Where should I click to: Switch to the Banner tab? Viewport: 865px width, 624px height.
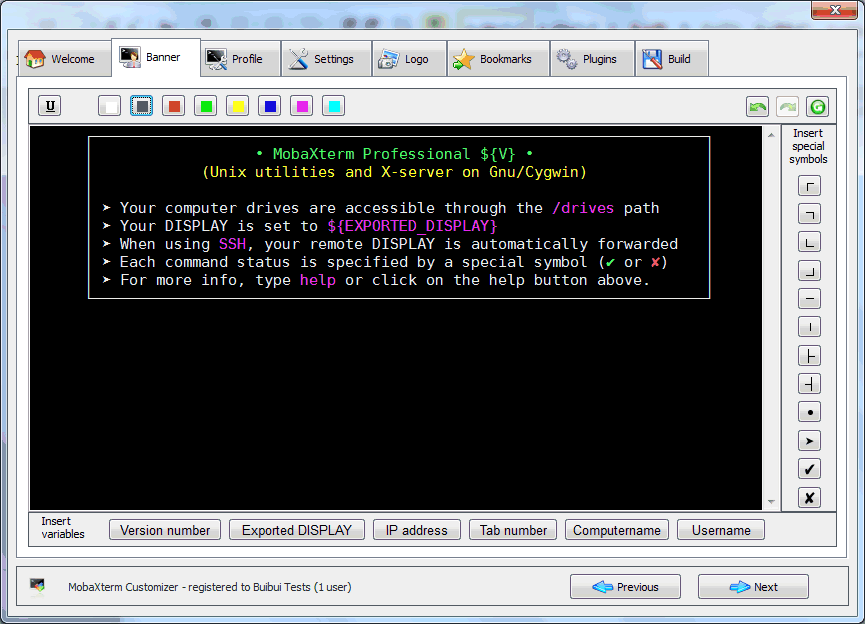click(x=156, y=57)
